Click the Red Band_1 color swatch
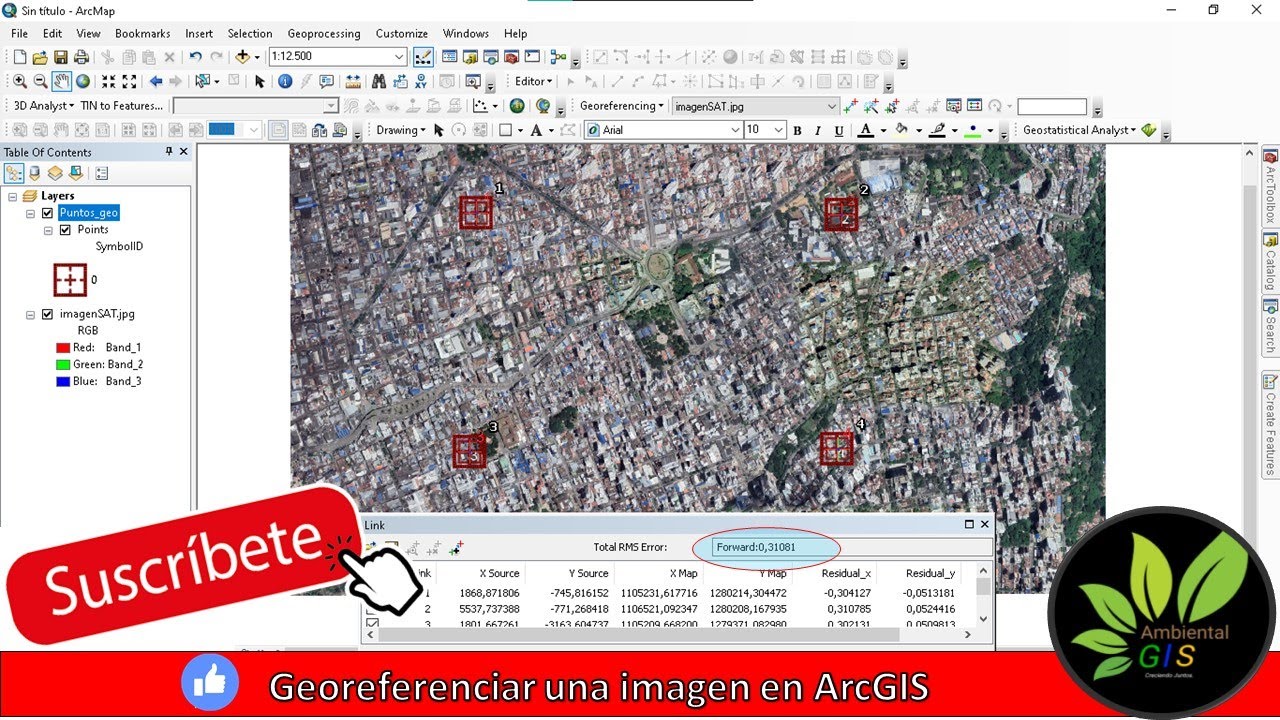The width and height of the screenshot is (1280, 720). pyautogui.click(x=63, y=348)
